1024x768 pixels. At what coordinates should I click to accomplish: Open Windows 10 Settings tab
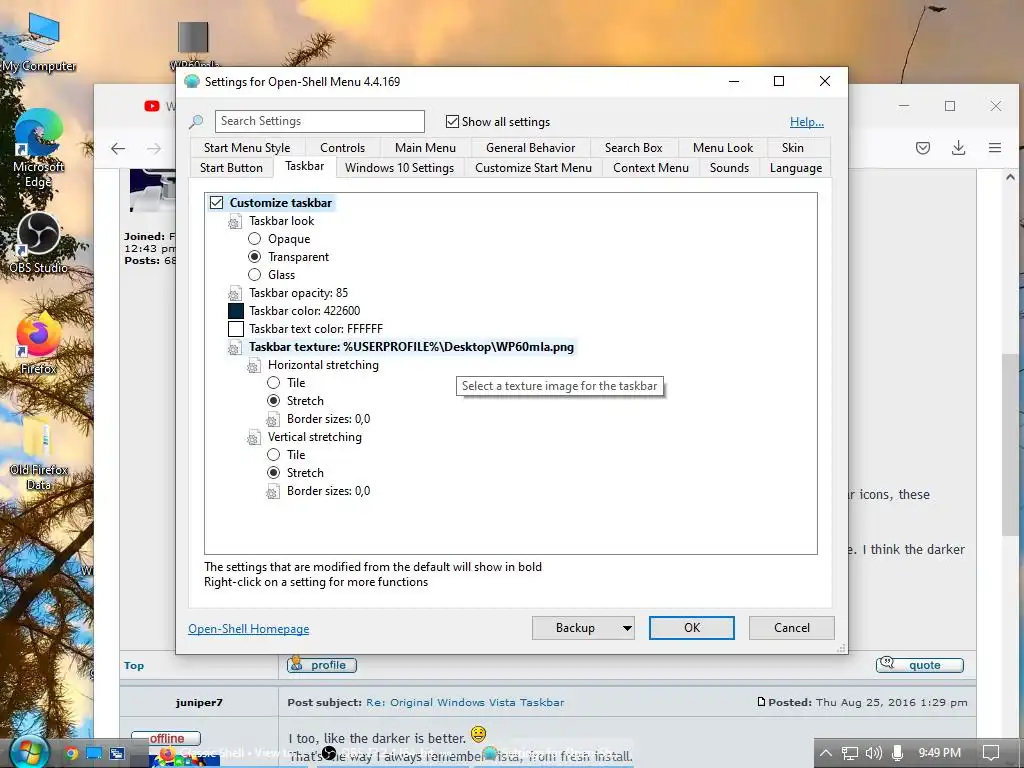(x=399, y=168)
